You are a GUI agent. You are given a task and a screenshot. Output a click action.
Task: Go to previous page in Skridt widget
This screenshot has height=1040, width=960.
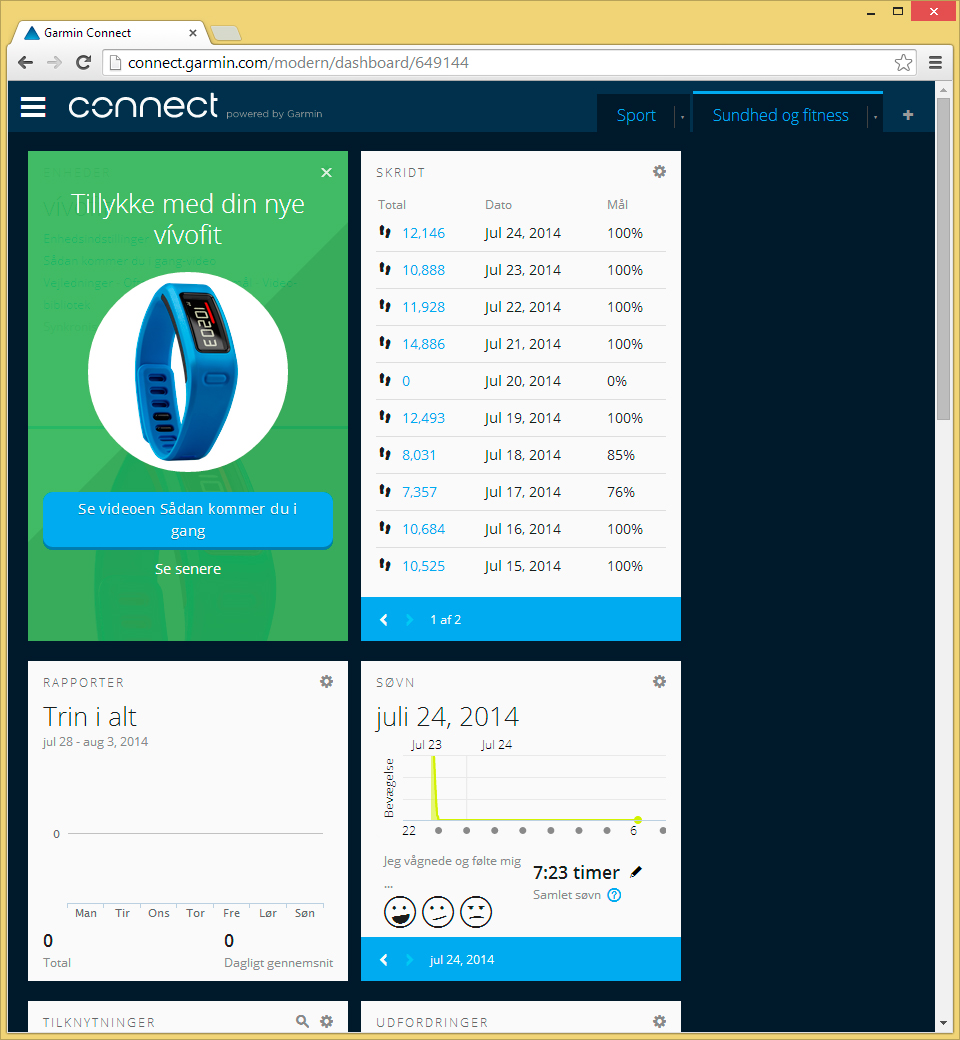tap(383, 619)
